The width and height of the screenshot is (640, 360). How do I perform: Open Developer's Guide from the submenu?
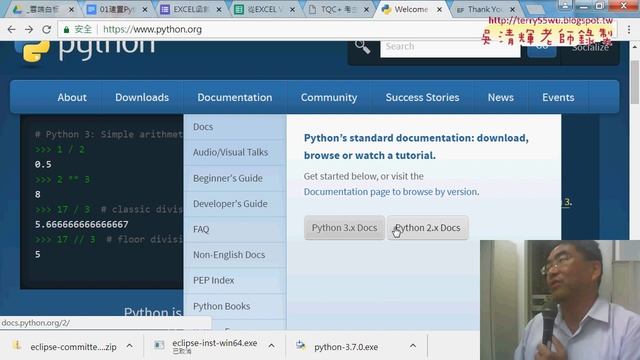[x=235, y=204]
